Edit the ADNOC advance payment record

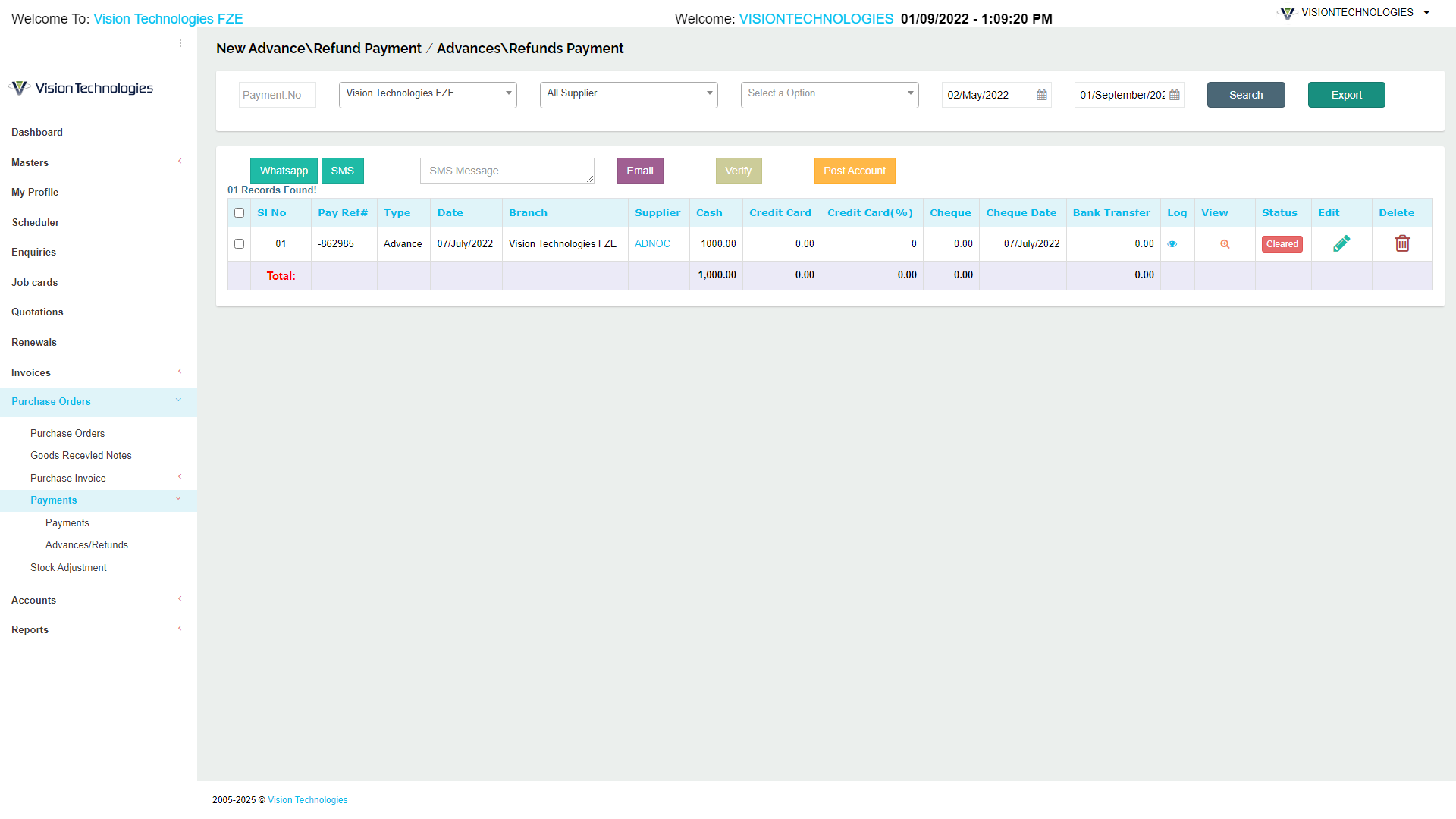(1341, 243)
